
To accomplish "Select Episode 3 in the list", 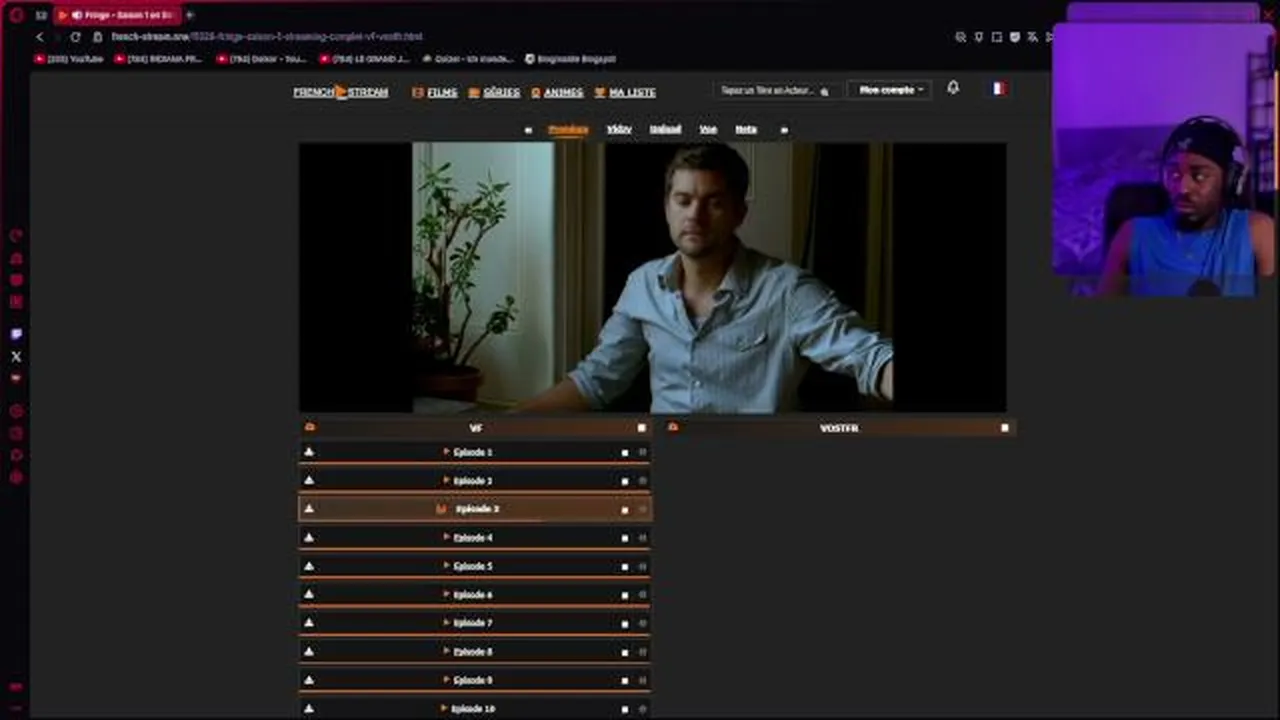I will [x=475, y=509].
